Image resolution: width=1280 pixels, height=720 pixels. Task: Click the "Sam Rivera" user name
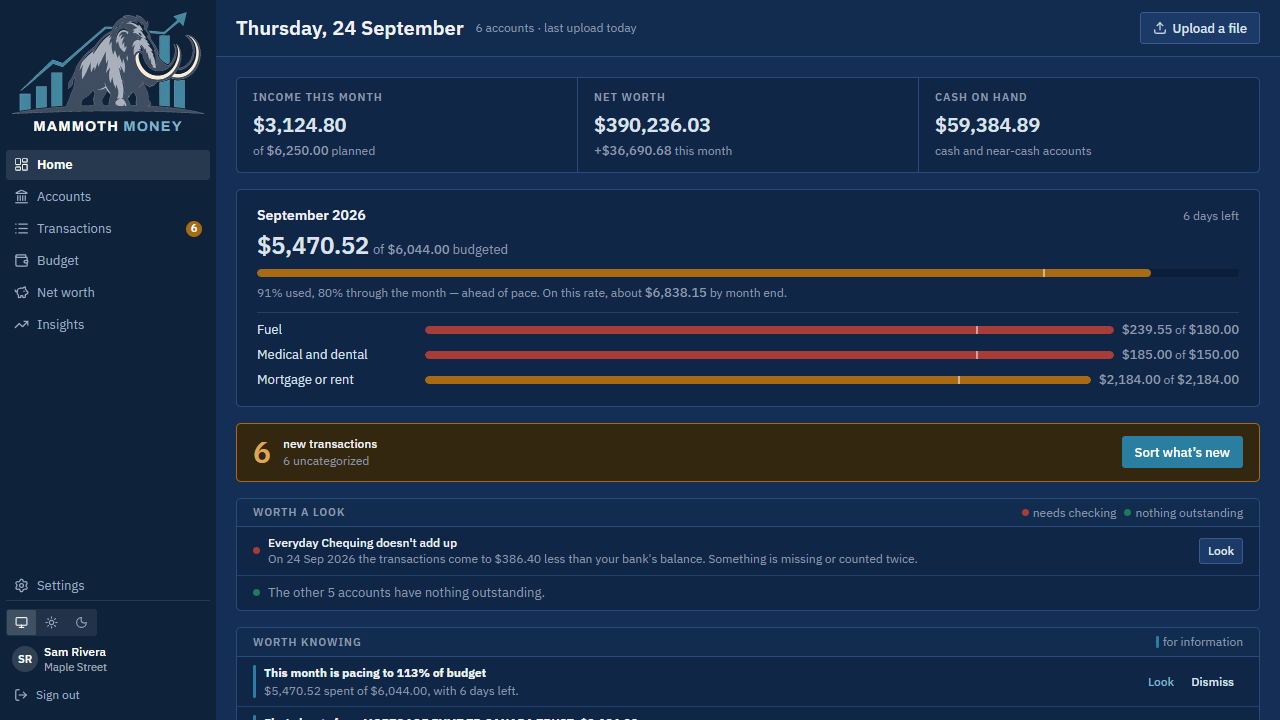75,652
